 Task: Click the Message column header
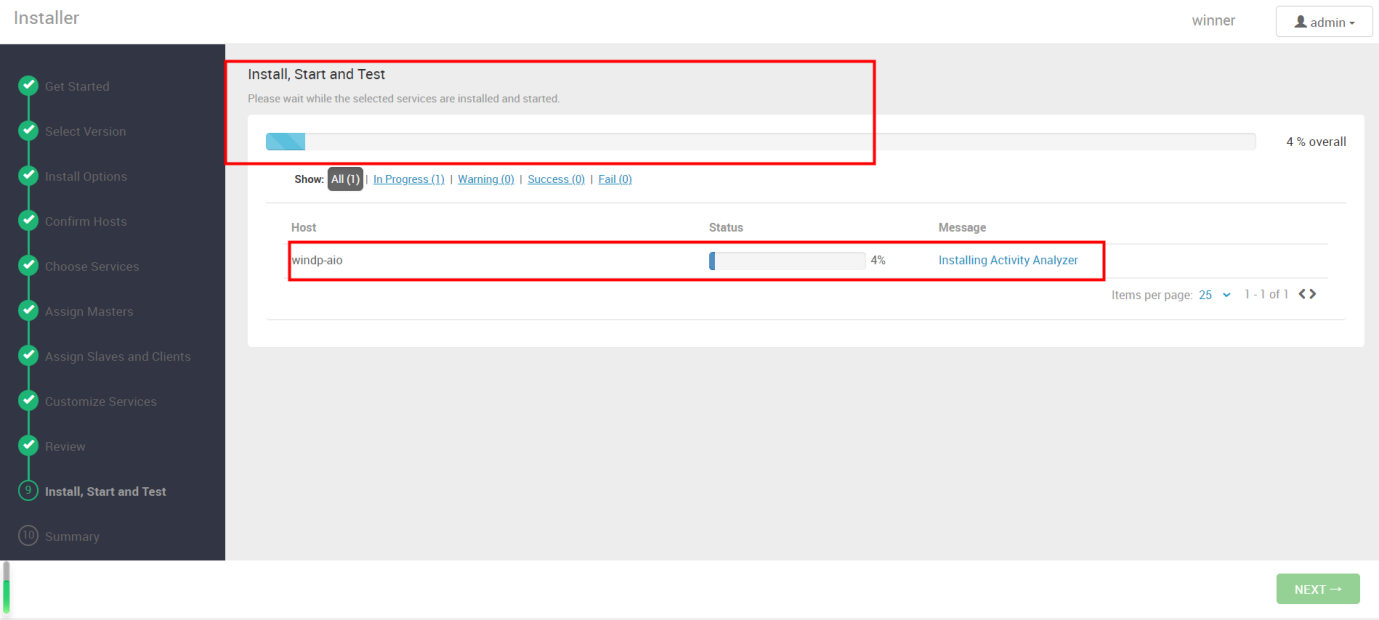(x=962, y=228)
